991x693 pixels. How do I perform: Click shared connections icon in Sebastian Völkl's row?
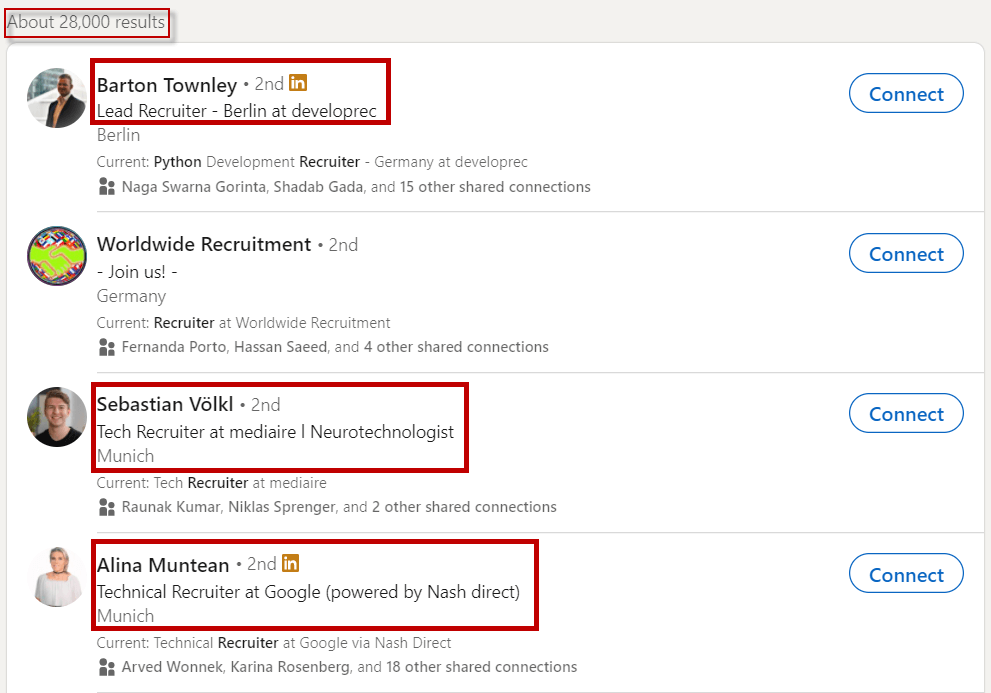(x=107, y=507)
